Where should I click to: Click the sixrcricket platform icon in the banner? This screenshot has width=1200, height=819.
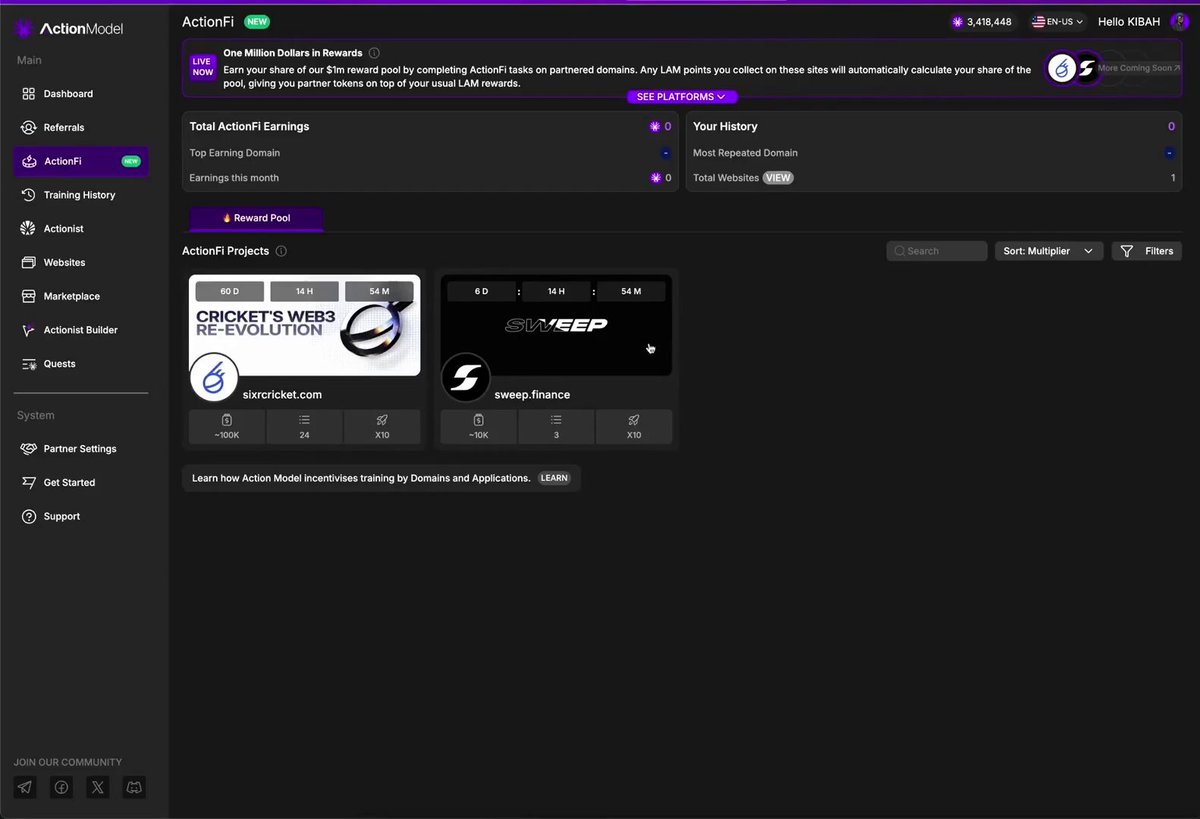[x=1062, y=68]
